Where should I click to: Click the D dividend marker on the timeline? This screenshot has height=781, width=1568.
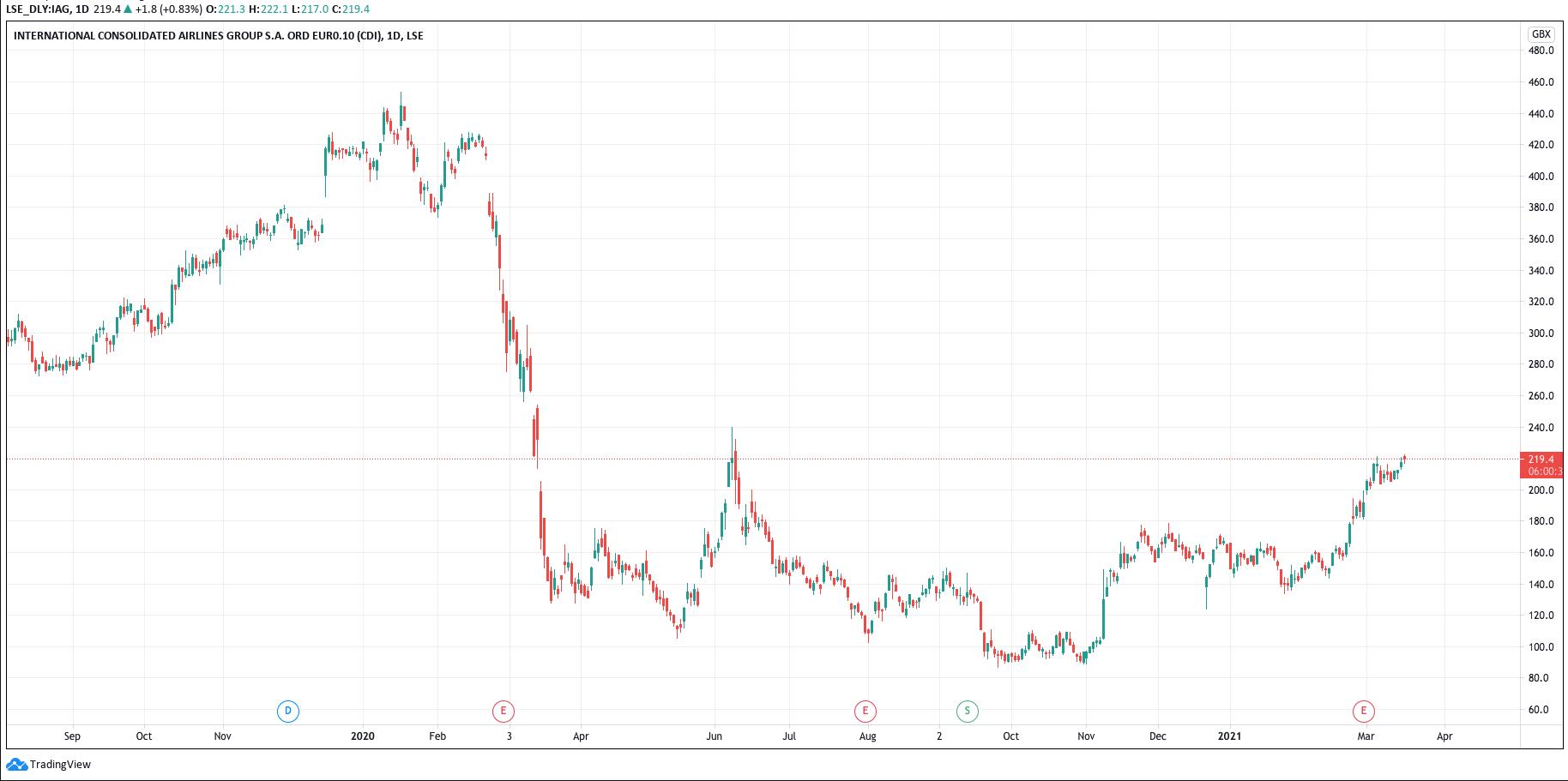coord(286,711)
